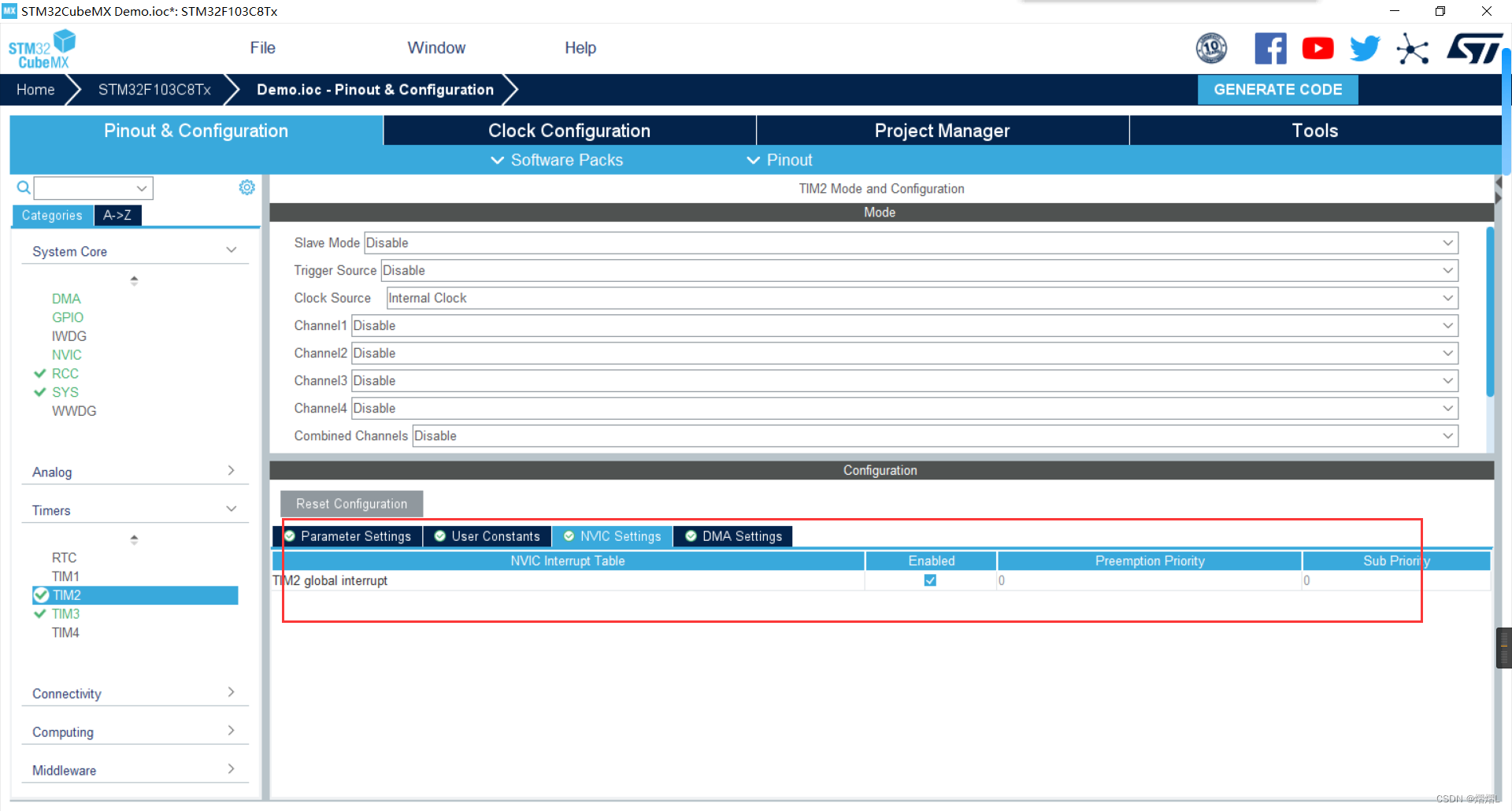This screenshot has height=811, width=1512.
Task: Open the Twitter link icon
Action: point(1365,49)
